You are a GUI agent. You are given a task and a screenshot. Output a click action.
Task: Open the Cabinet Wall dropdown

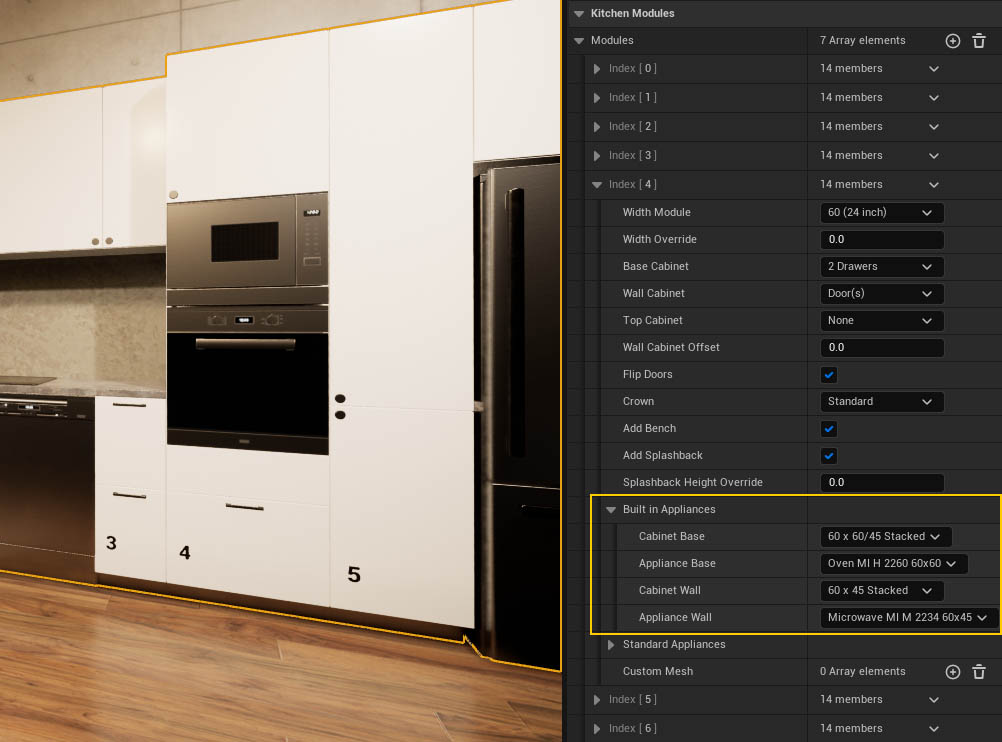[x=881, y=591]
